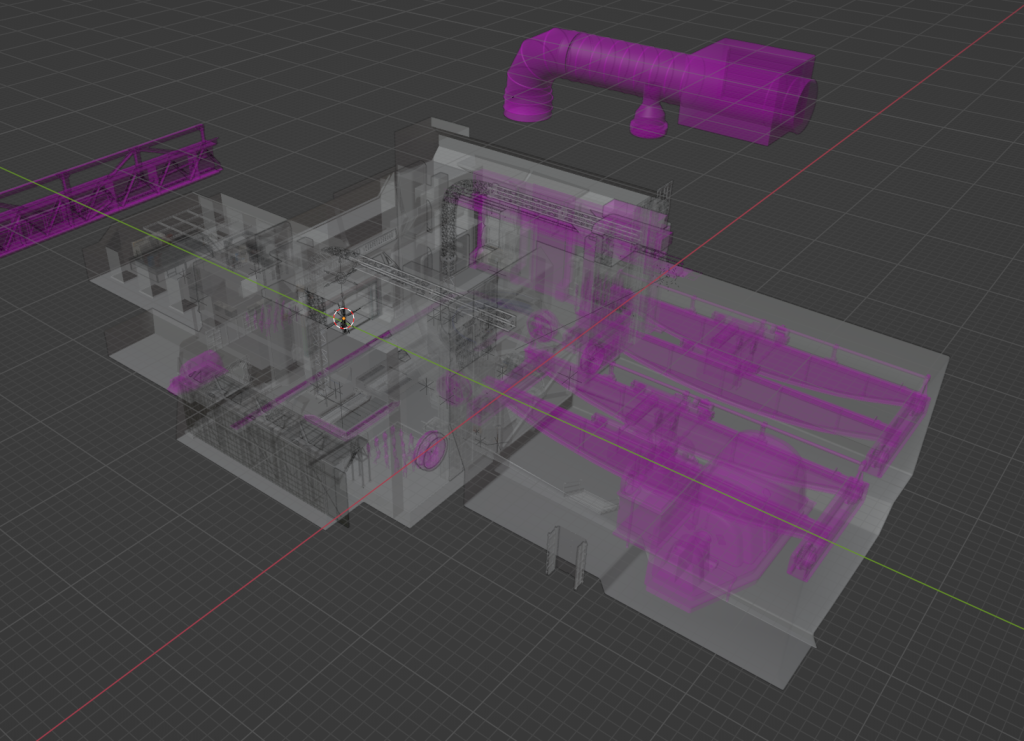The image size is (1024, 741).
Task: Select the magenta circular disc on wall
Action: (432, 450)
